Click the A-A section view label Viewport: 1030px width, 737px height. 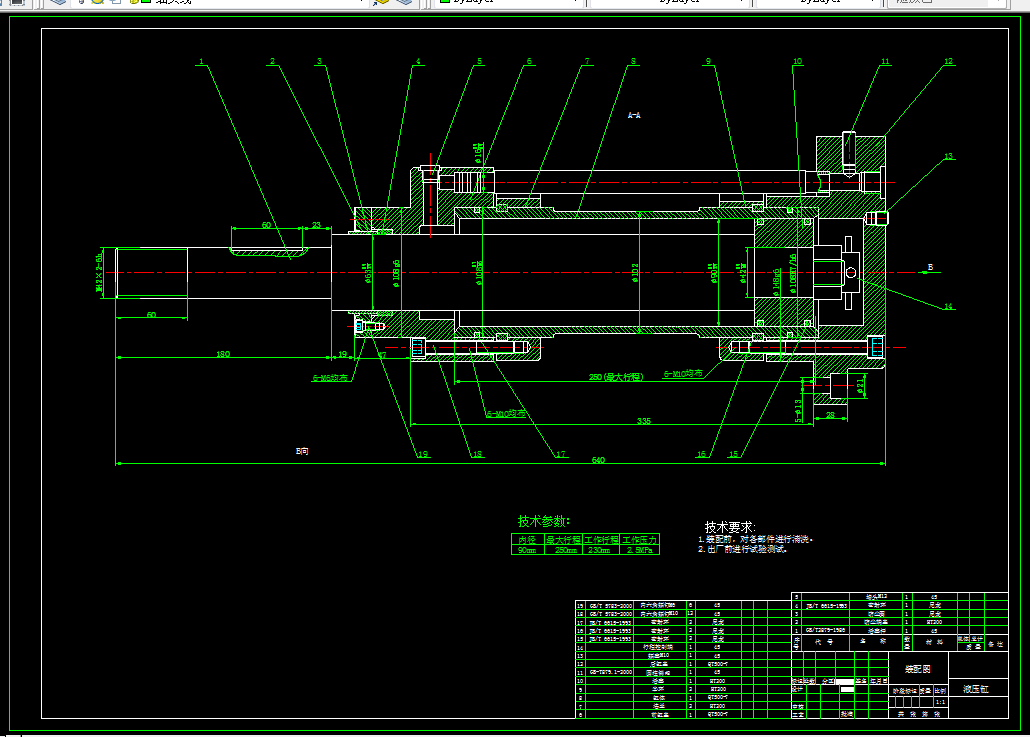[x=634, y=116]
